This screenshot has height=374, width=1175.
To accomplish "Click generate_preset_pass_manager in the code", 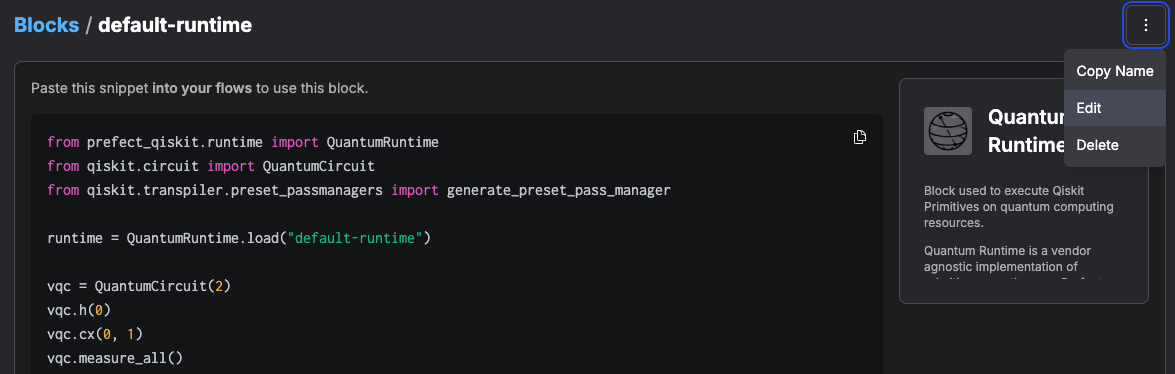I will tap(558, 190).
